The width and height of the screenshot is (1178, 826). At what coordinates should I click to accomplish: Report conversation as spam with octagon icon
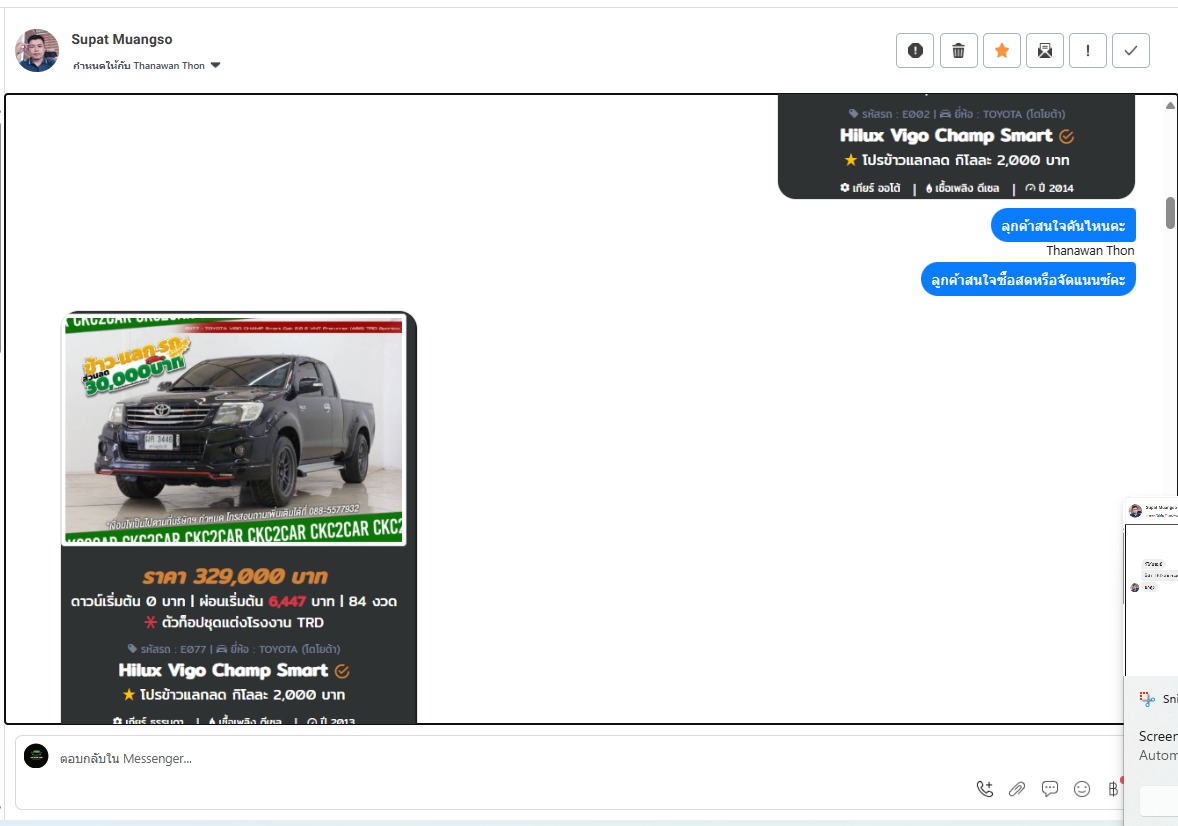pyautogui.click(x=914, y=50)
